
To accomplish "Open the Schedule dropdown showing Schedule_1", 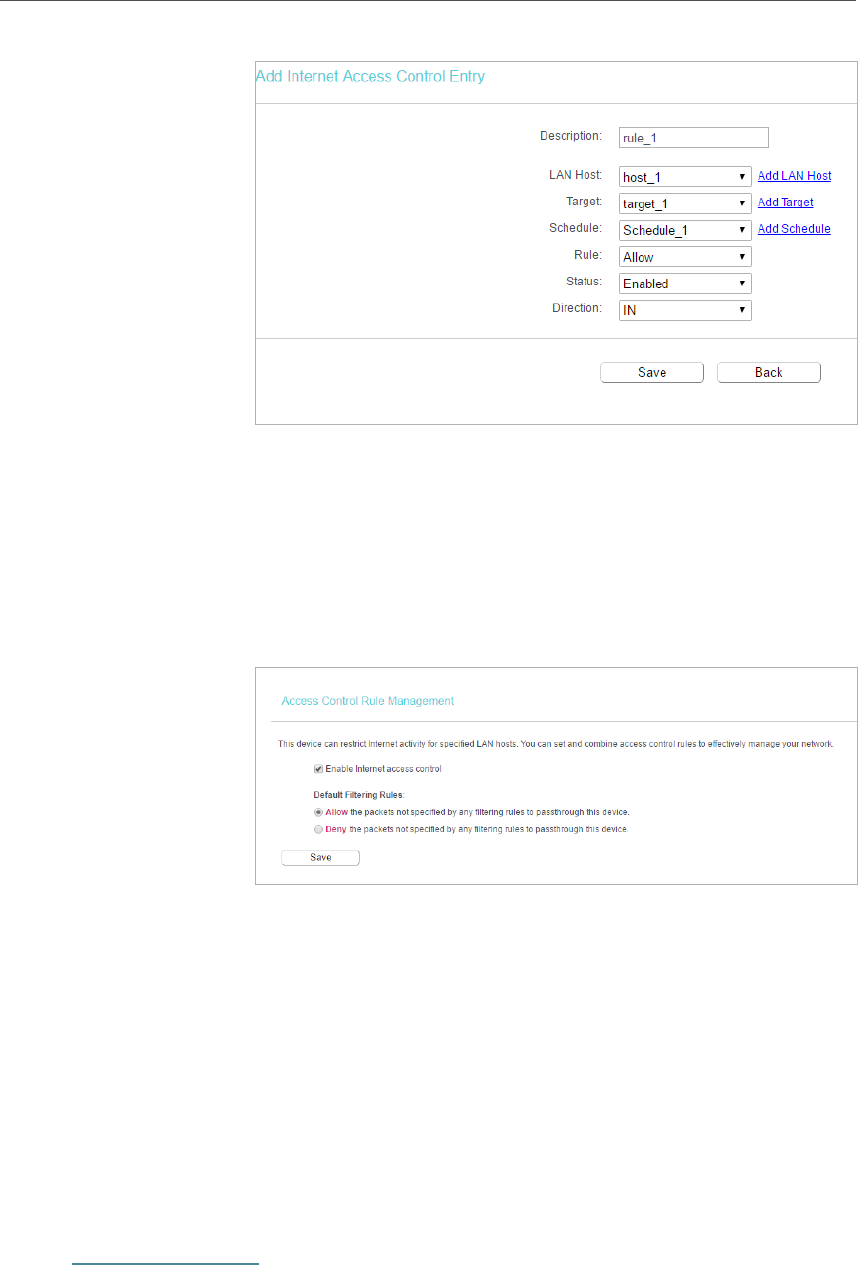I will coord(685,230).
